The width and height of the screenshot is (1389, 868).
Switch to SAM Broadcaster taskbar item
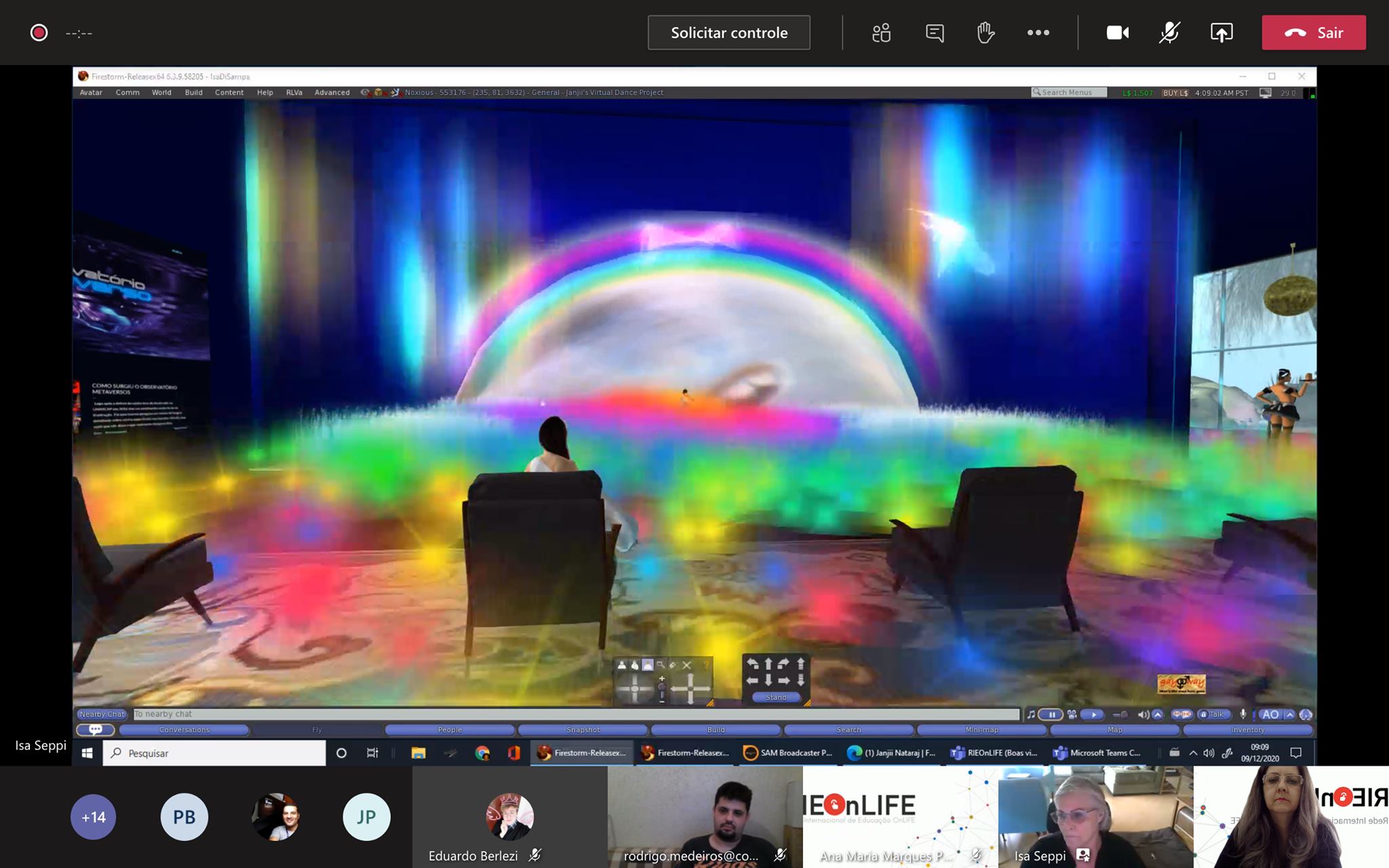[787, 753]
